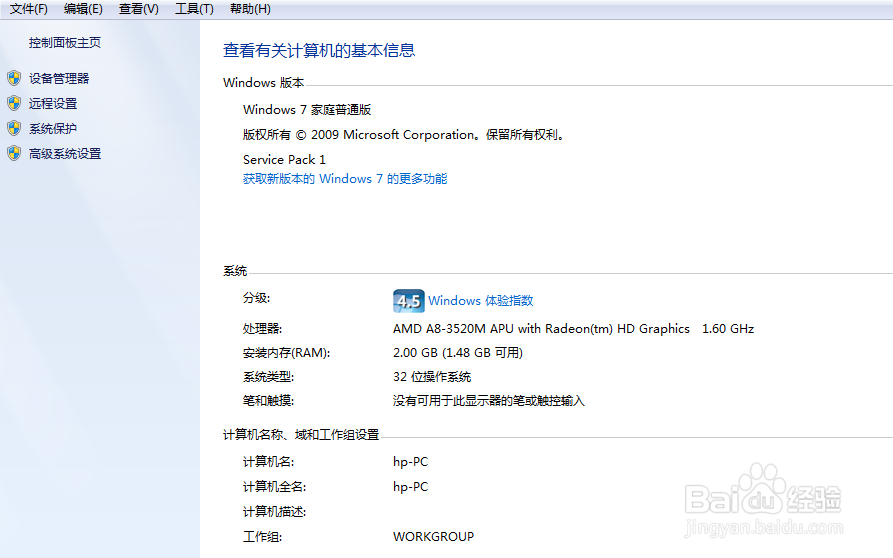Click the 4.5 rating score badge
Viewport: 893px width, 558px height.
point(408,301)
